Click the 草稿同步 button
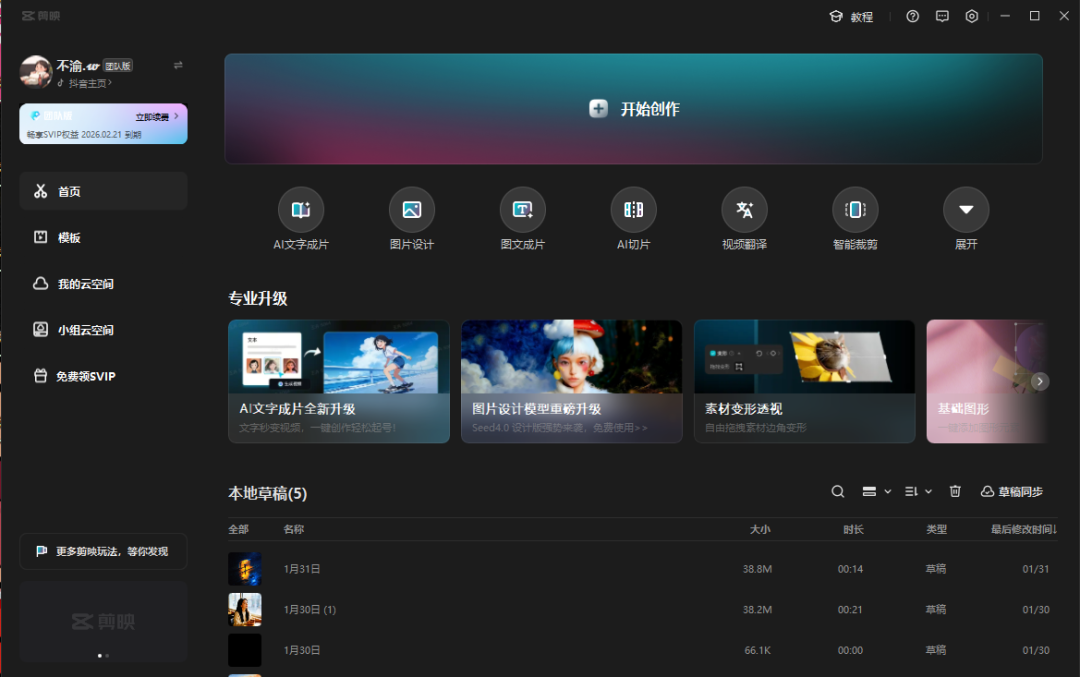This screenshot has height=677, width=1080. (1011, 491)
